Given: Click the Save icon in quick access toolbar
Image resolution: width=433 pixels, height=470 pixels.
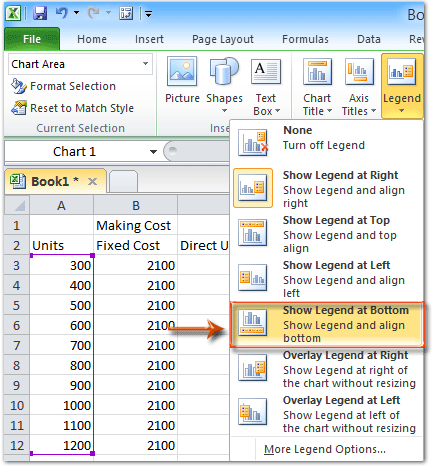Looking at the screenshot, I should click(40, 13).
